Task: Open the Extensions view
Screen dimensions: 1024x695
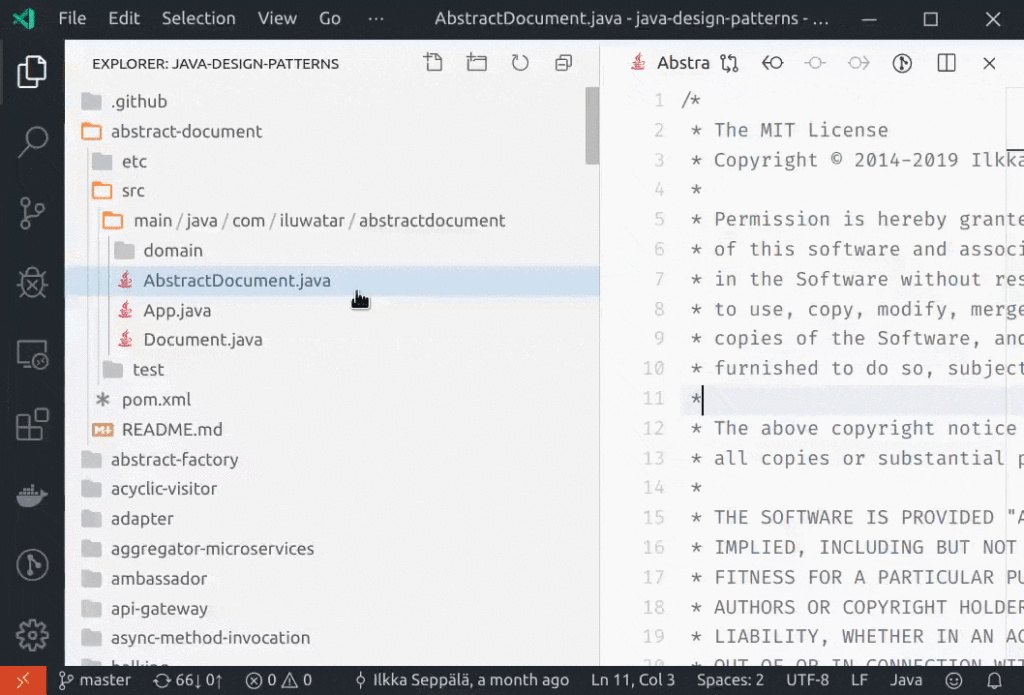Action: click(32, 424)
